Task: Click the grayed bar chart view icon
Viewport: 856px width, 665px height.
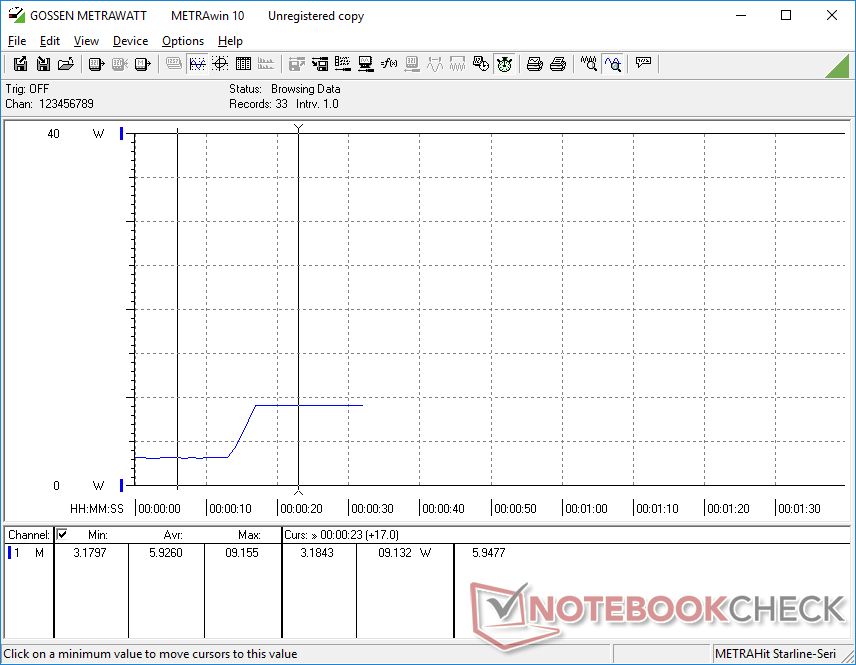Action: point(266,64)
